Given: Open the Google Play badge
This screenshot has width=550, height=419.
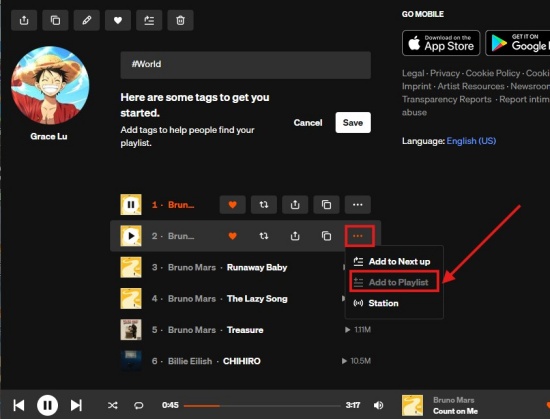Looking at the screenshot, I should (x=518, y=43).
